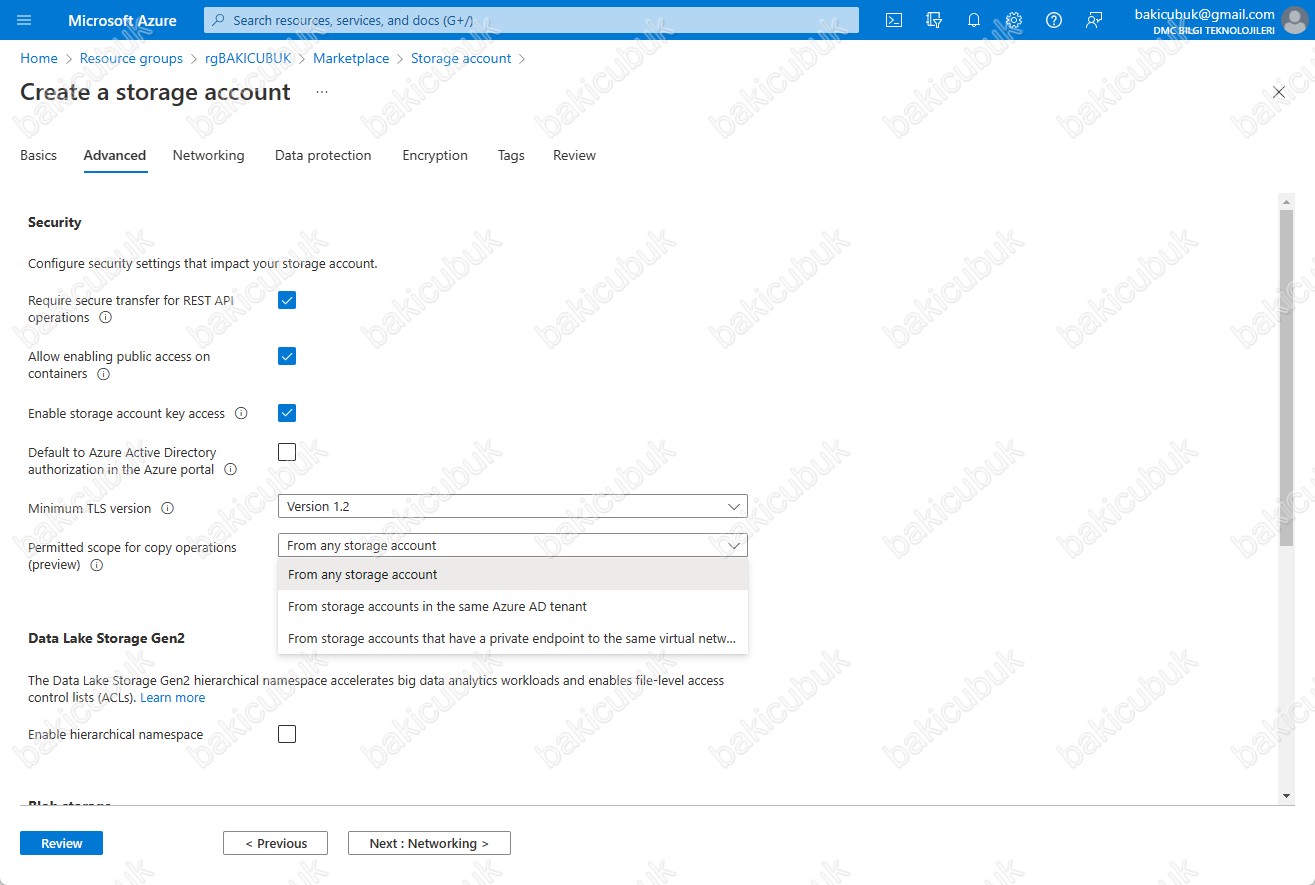Show info for Allow public access on containers
This screenshot has height=885, width=1315.
[103, 375]
